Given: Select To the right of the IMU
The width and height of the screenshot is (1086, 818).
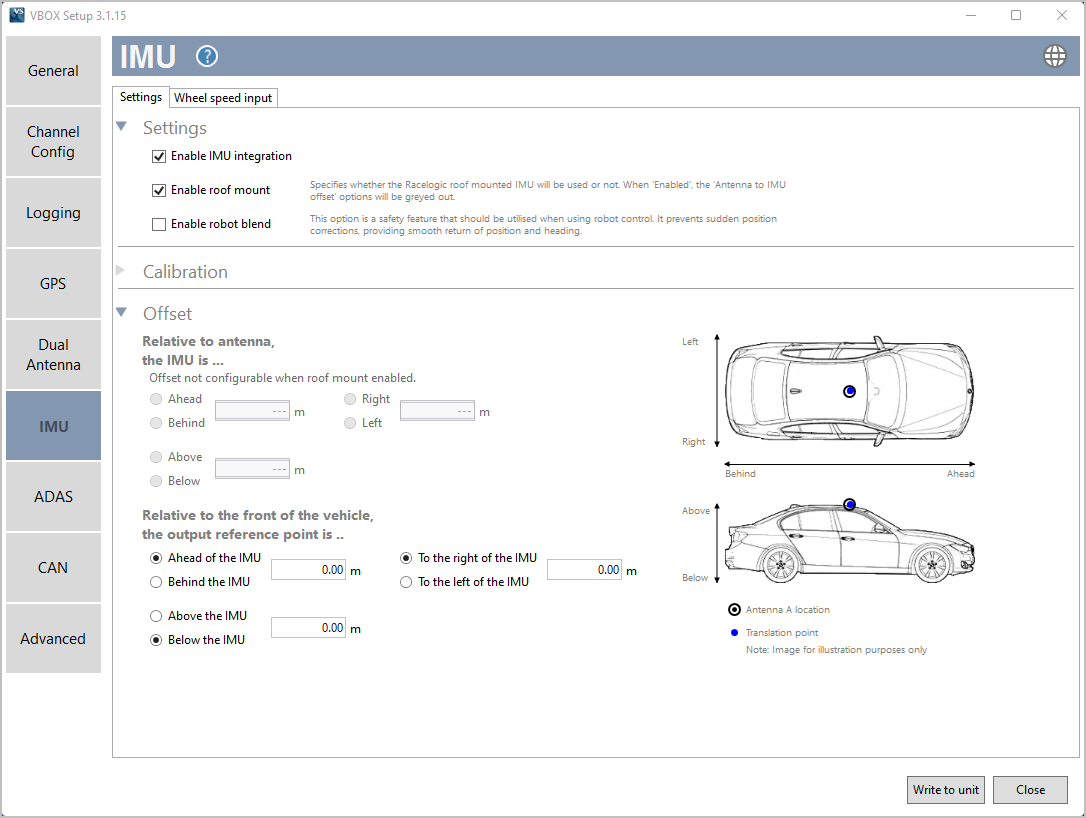Looking at the screenshot, I should coord(406,558).
